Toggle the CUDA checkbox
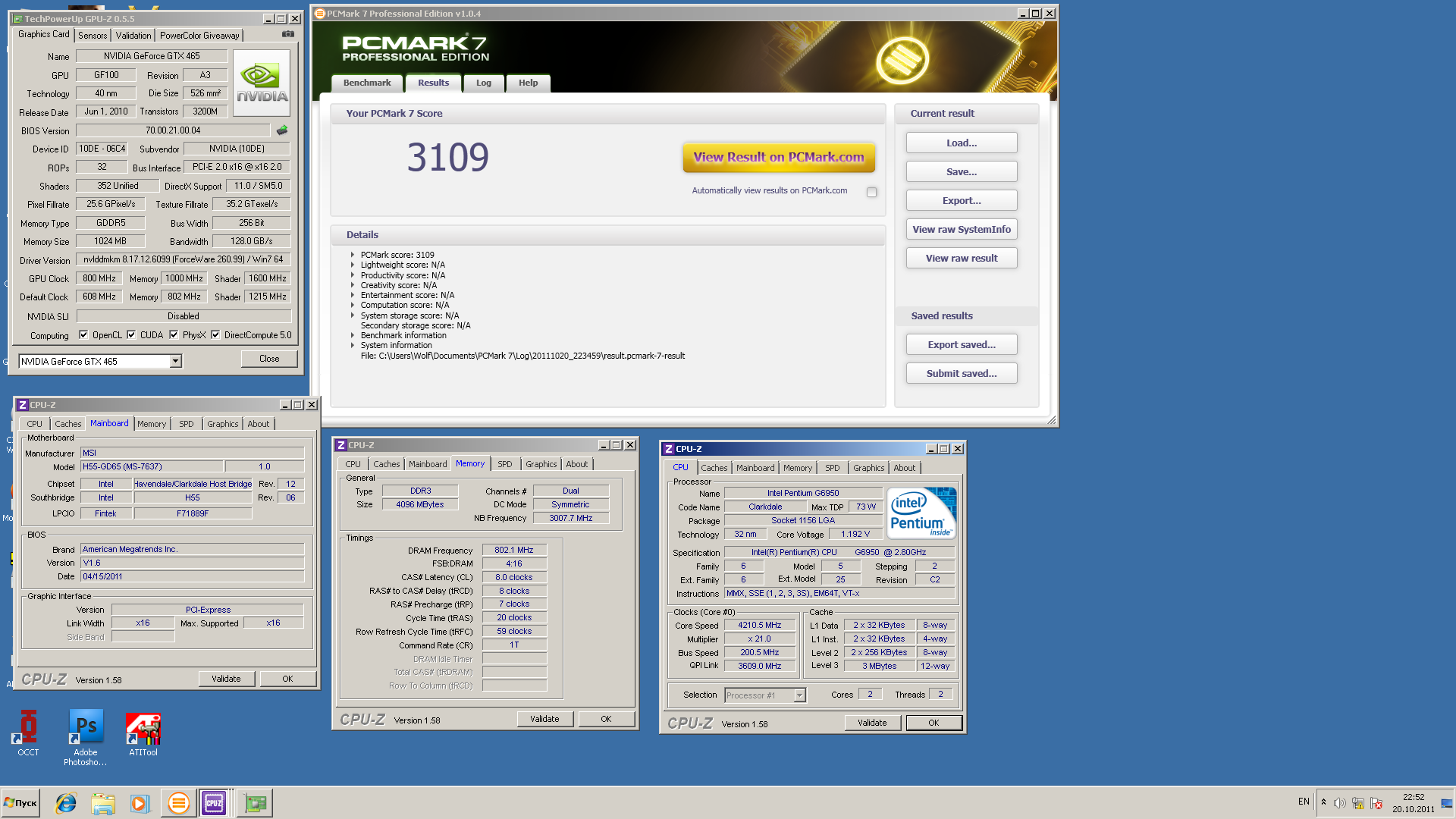This screenshot has height=819, width=1456. (x=131, y=334)
